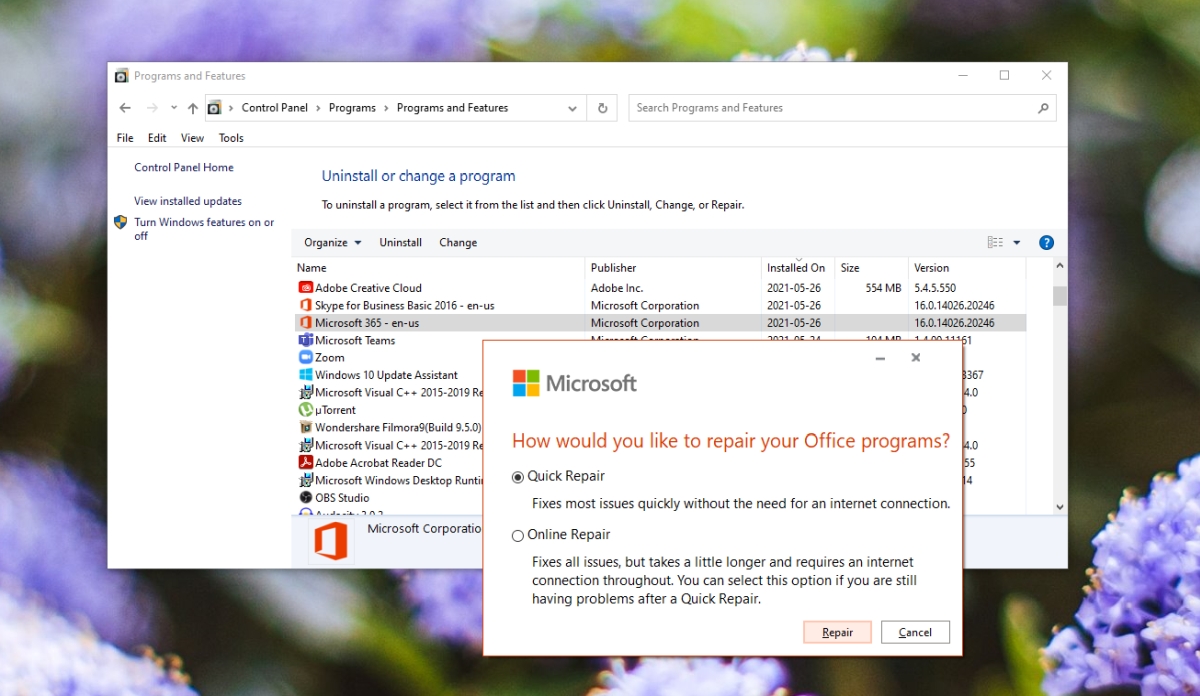This screenshot has height=696, width=1200.
Task: Click Programs in the address breadcrumb
Action: coord(352,108)
